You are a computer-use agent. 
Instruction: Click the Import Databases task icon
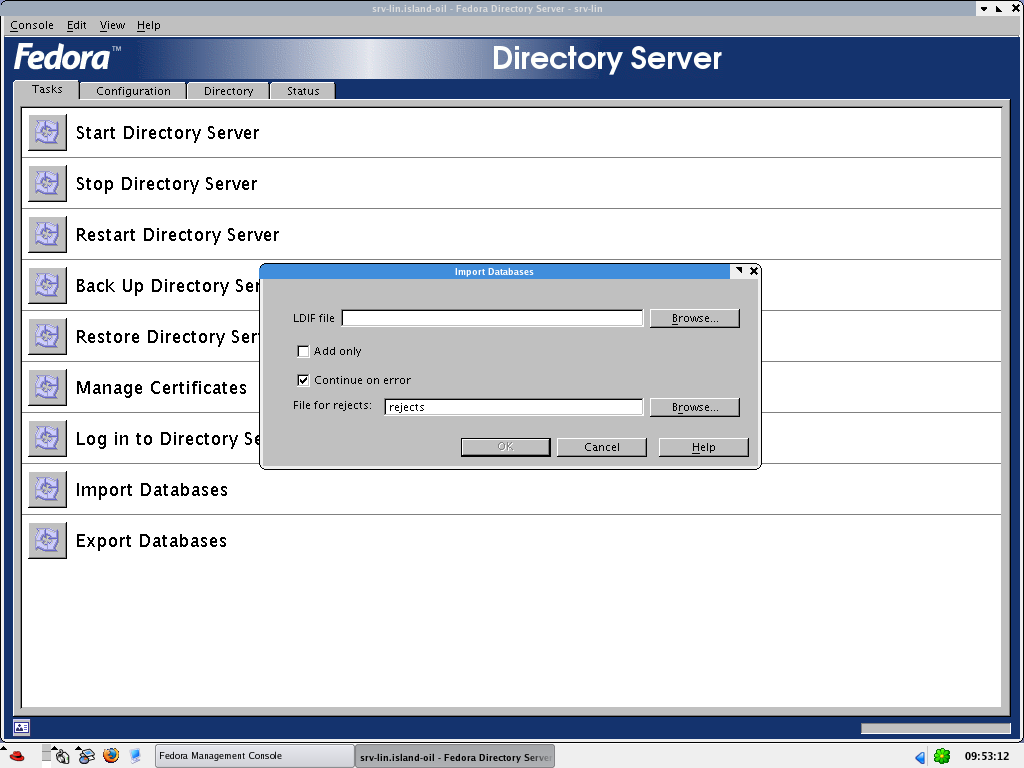tap(48, 489)
